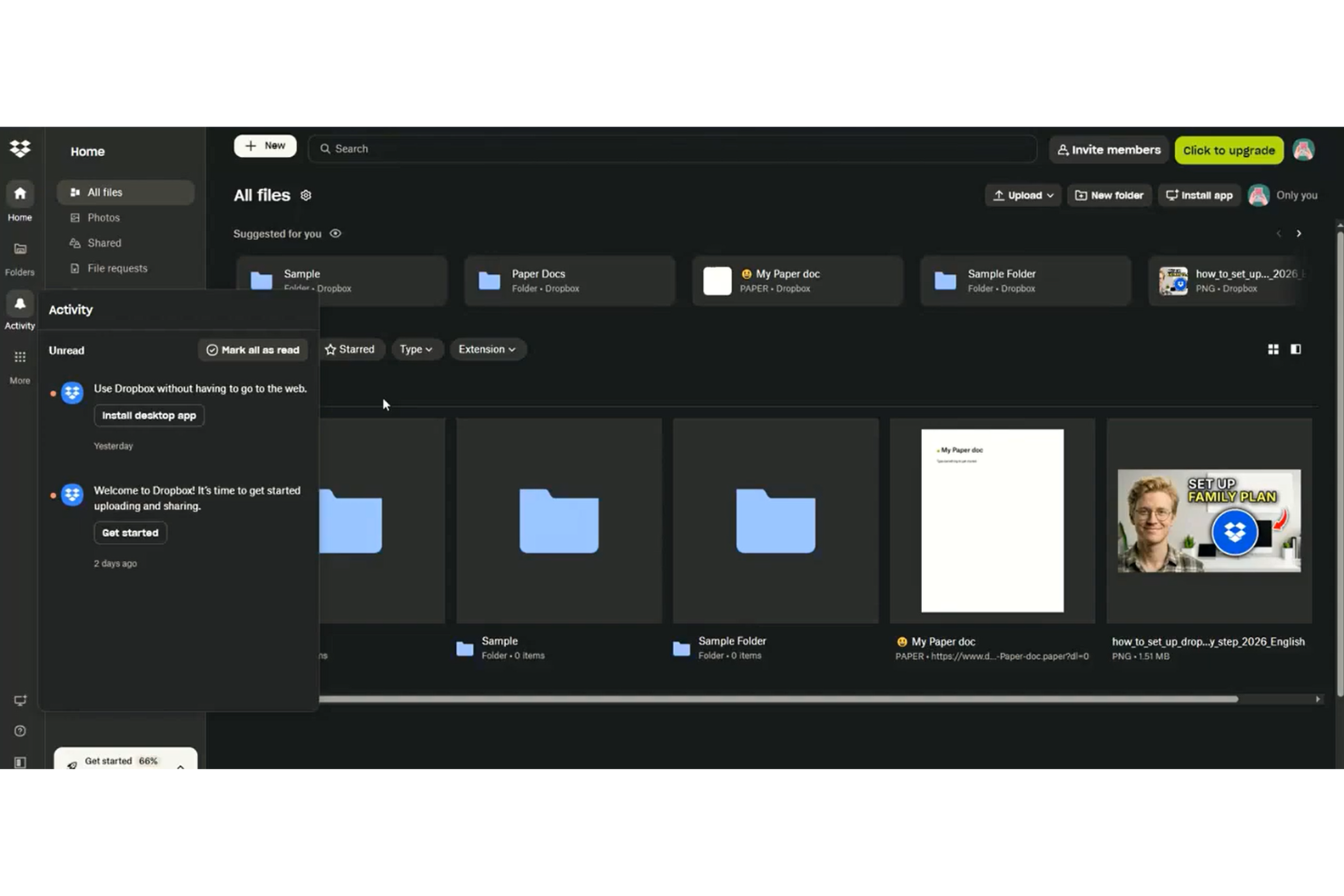This screenshot has height=896, width=1344.
Task: Toggle the details side panel icon
Action: [x=1296, y=350]
